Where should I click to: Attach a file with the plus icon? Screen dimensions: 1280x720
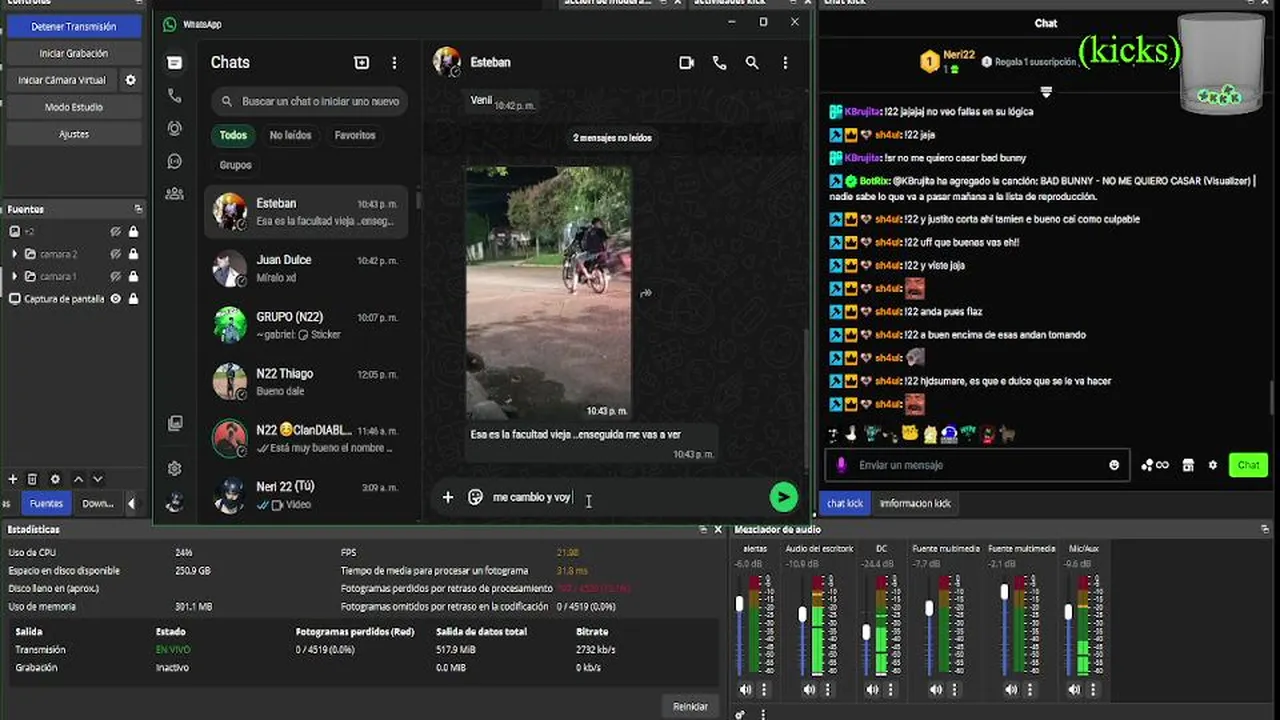point(448,497)
